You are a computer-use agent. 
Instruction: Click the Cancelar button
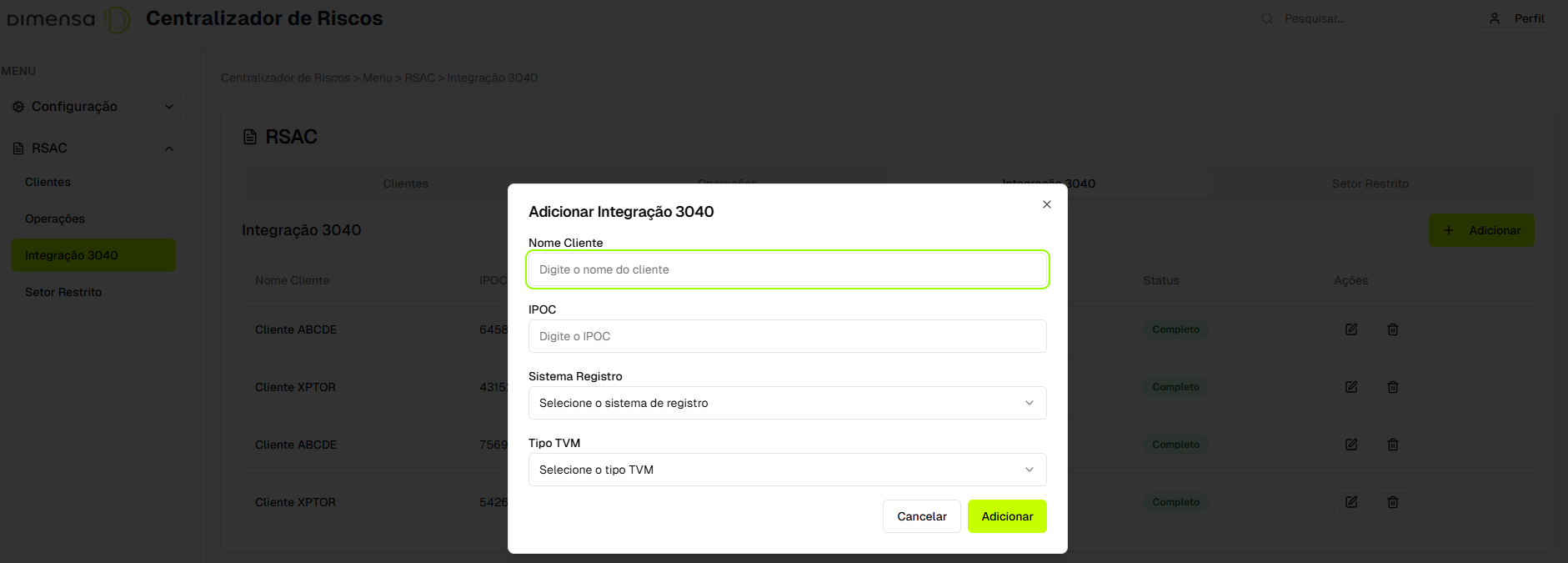[921, 516]
